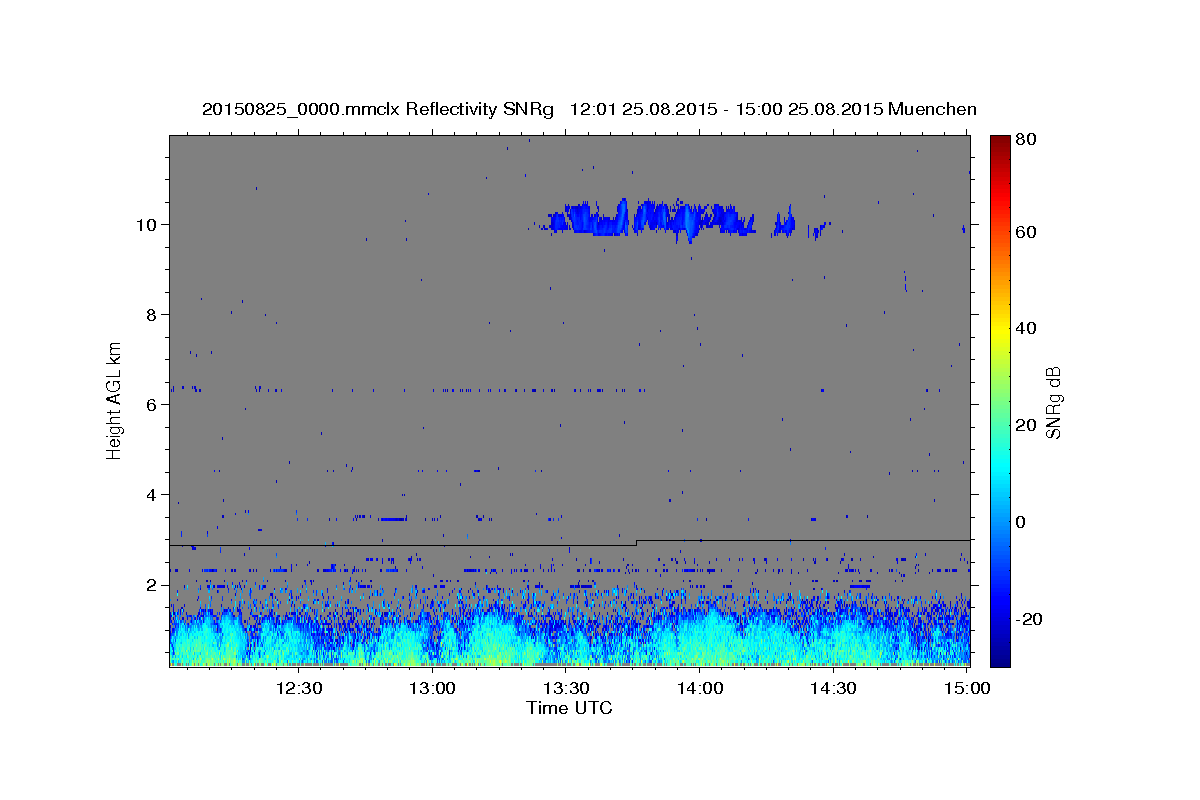Click the dark blue bottom of colorbar
Viewport: 1200px width, 800px height.
1000,655
